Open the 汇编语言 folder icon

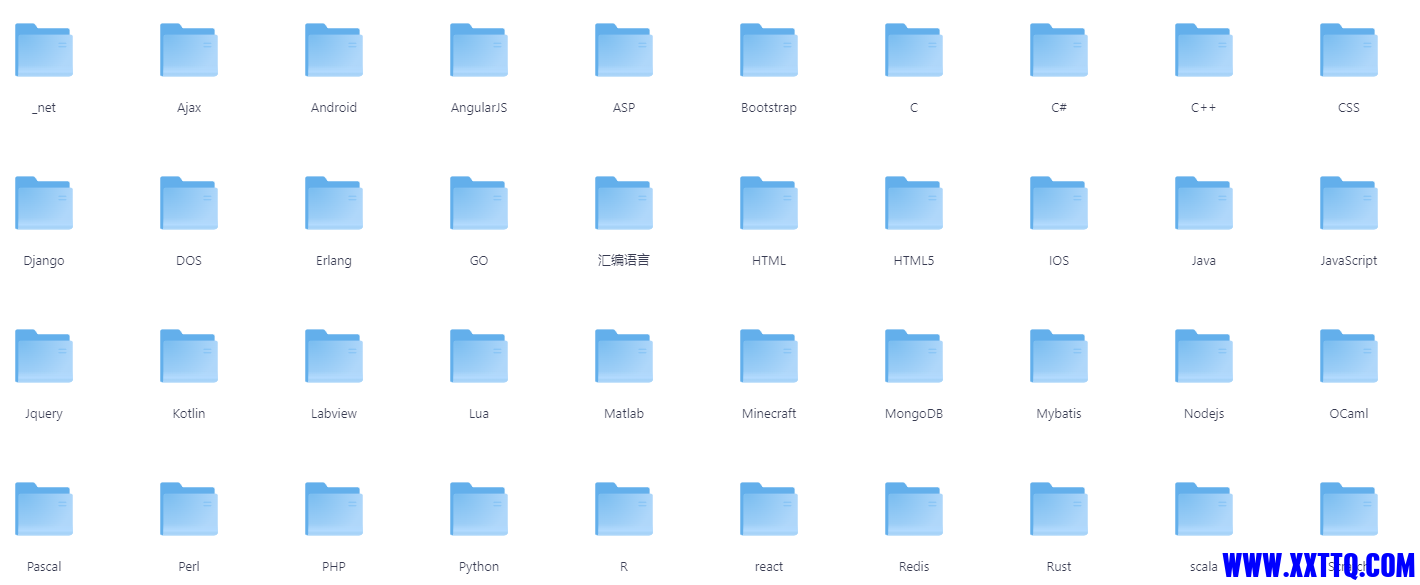click(624, 203)
